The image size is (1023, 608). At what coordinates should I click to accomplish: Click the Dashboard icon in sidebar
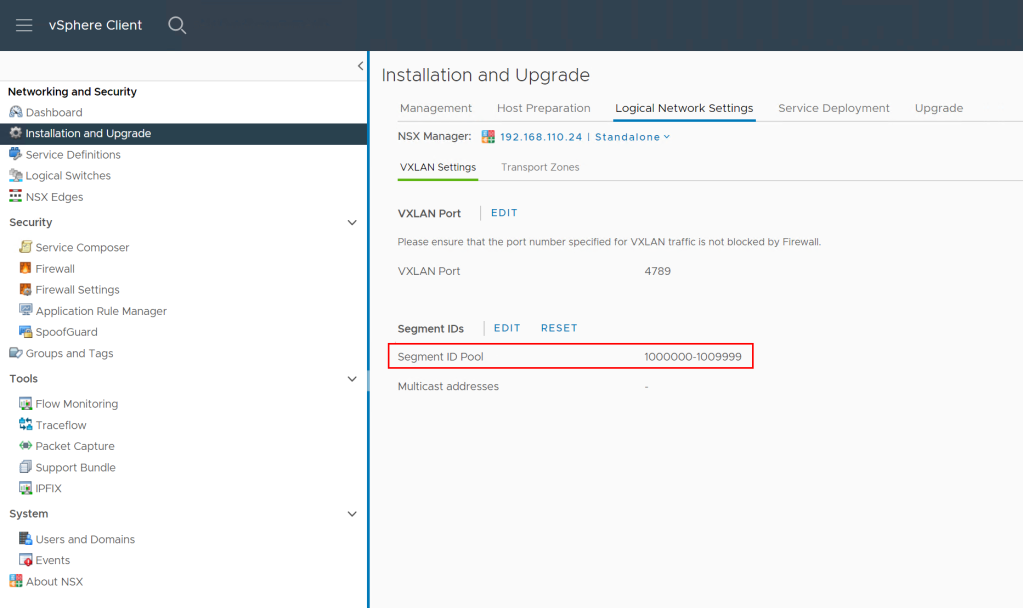coord(15,112)
